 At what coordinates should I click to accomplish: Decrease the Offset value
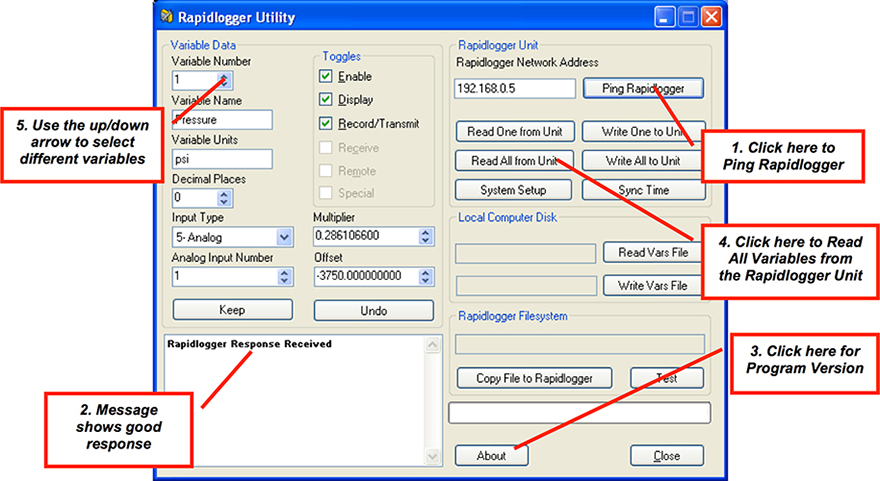[425, 280]
